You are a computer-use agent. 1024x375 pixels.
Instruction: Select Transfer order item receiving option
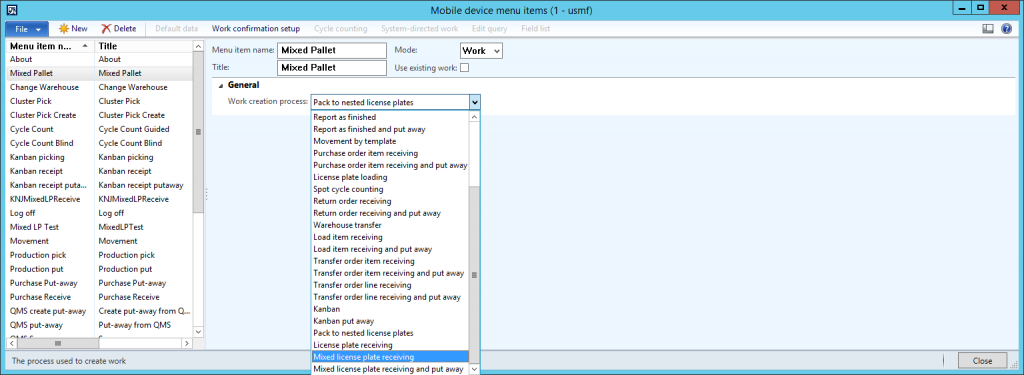click(390, 261)
